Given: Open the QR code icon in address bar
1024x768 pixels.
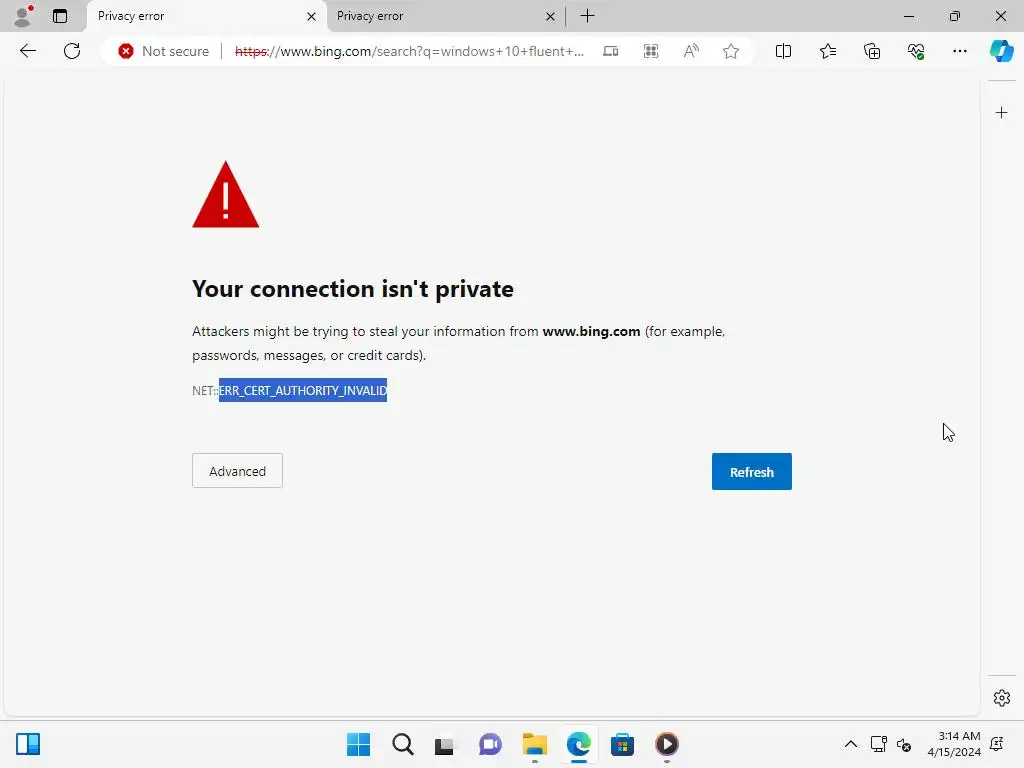Looking at the screenshot, I should [650, 51].
